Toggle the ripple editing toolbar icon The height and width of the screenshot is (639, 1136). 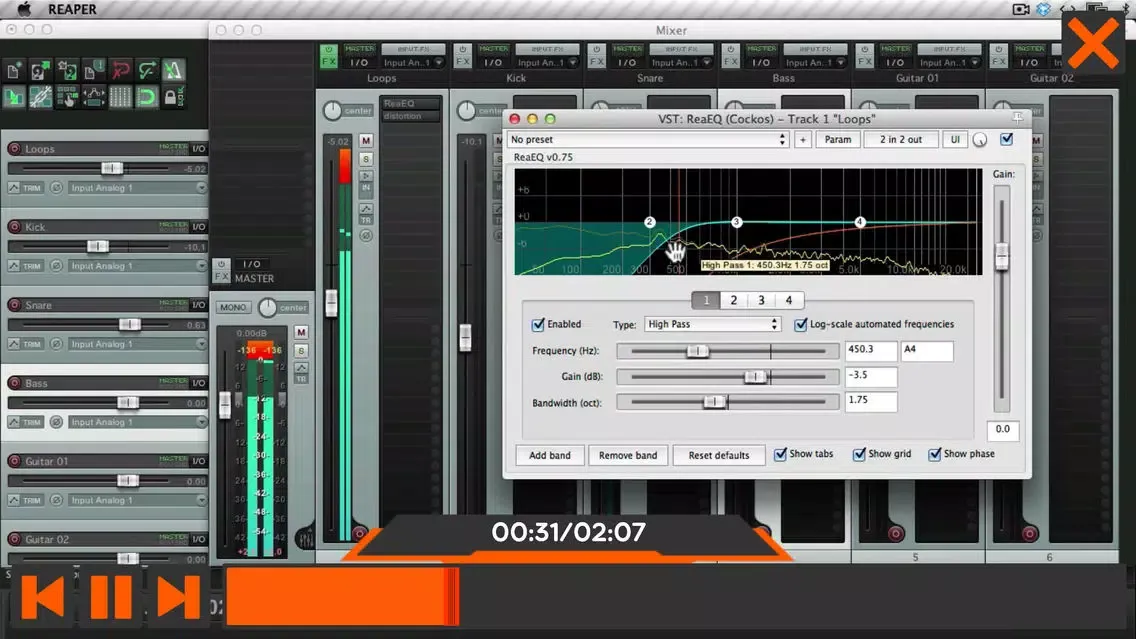click(x=67, y=97)
